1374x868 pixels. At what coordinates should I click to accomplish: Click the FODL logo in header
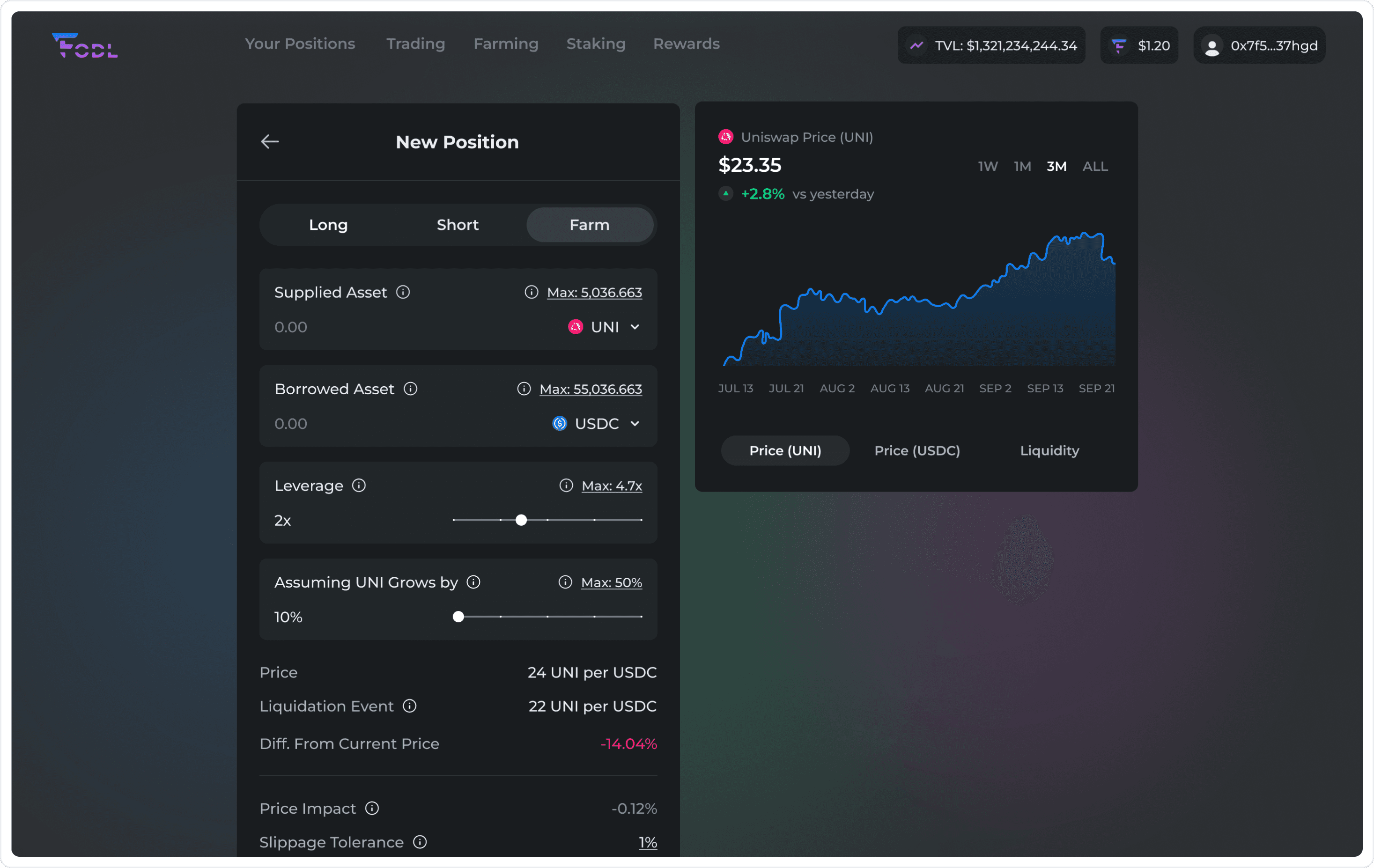click(x=85, y=45)
